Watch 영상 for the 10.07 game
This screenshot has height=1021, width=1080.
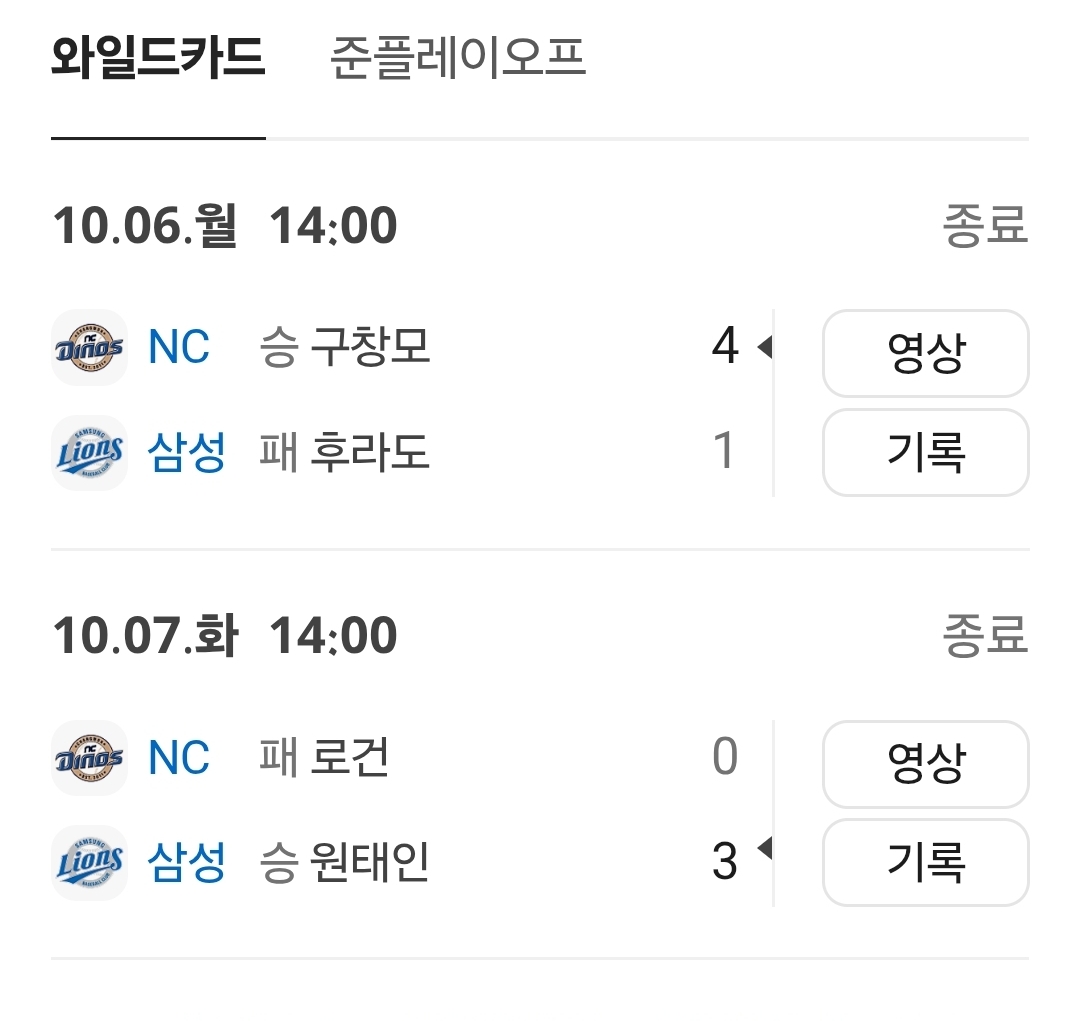pyautogui.click(x=925, y=764)
